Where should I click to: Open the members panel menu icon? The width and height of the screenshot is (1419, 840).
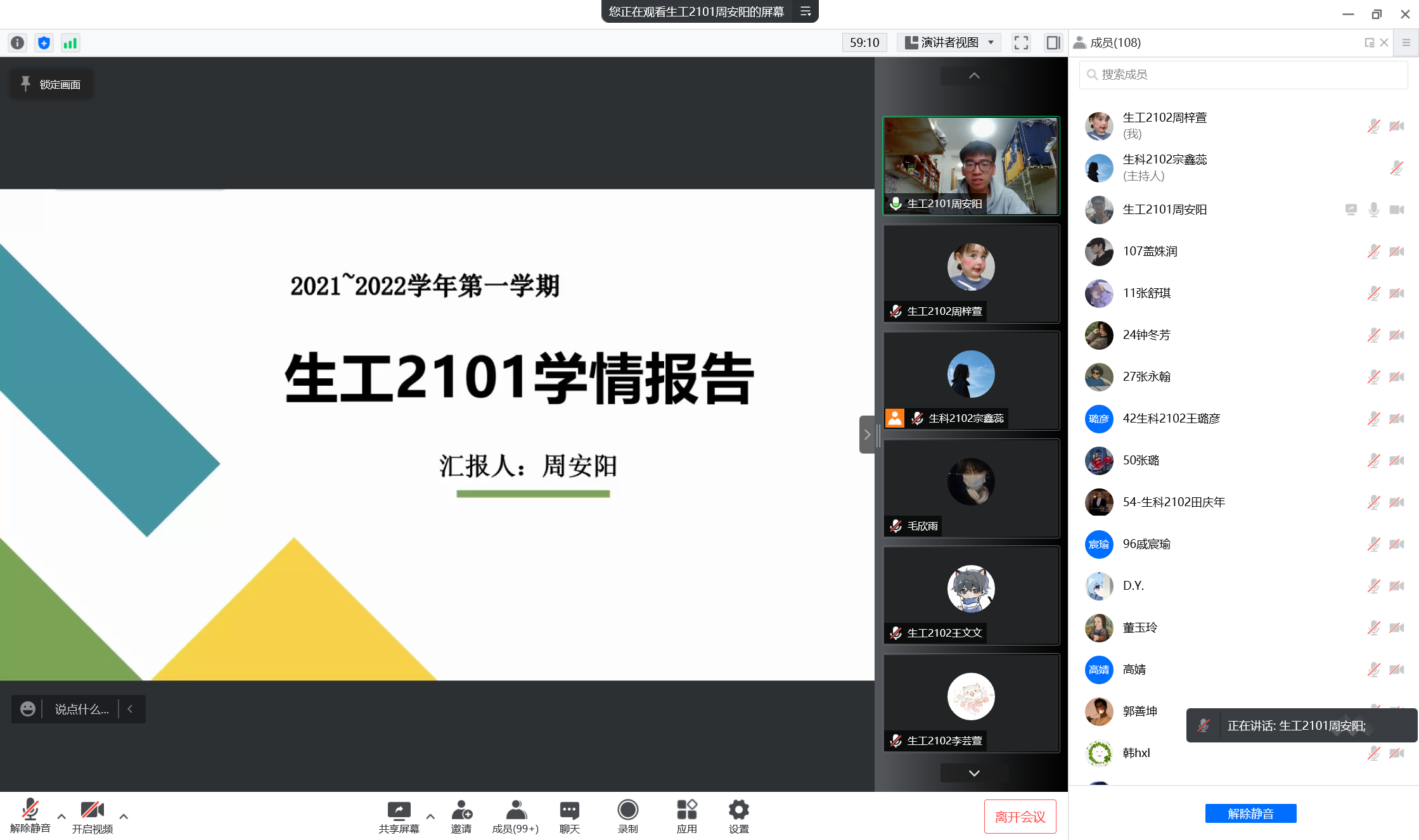click(x=1406, y=42)
